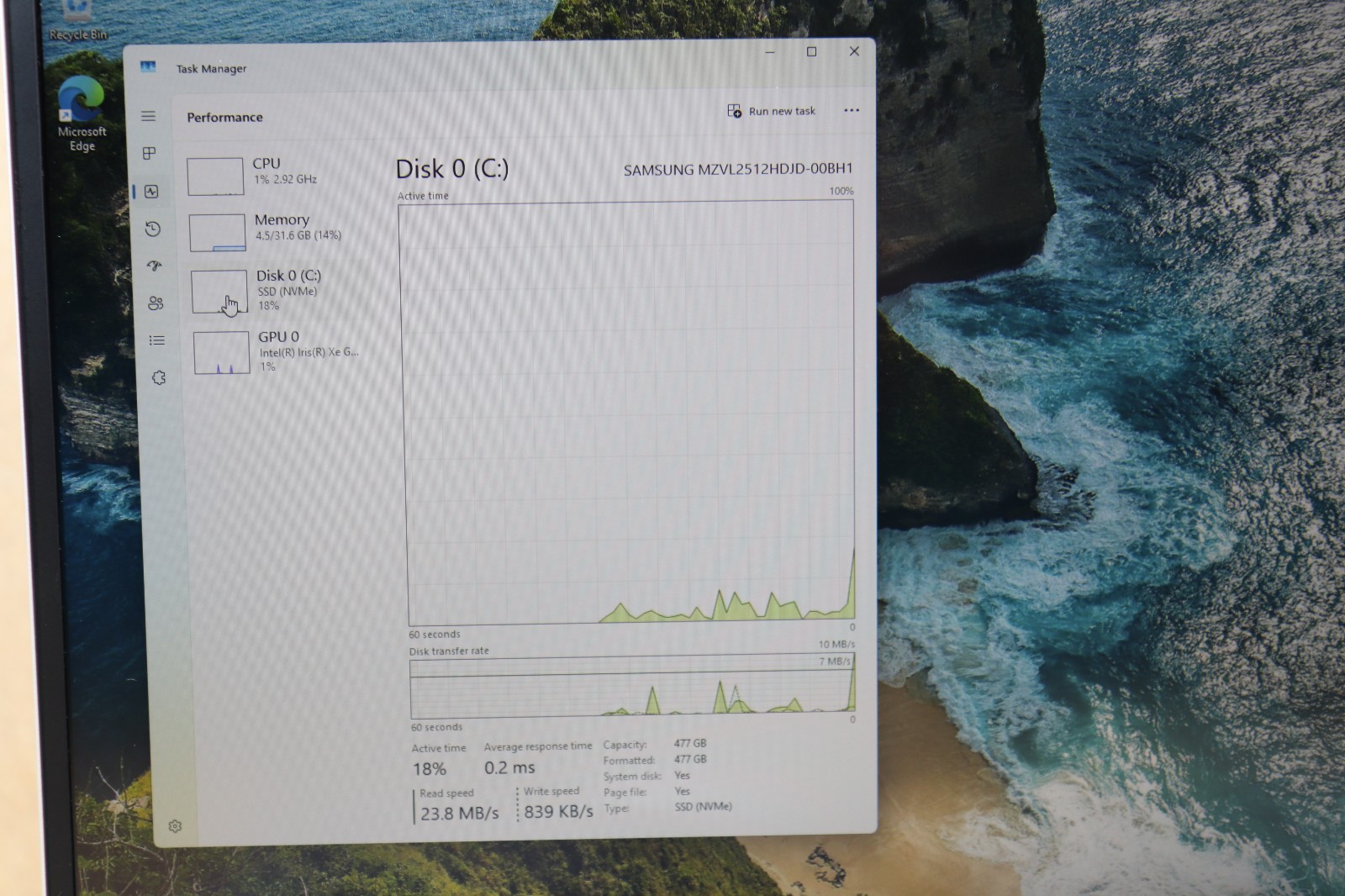1345x896 pixels.
Task: Open the Users page icon
Action: (156, 303)
